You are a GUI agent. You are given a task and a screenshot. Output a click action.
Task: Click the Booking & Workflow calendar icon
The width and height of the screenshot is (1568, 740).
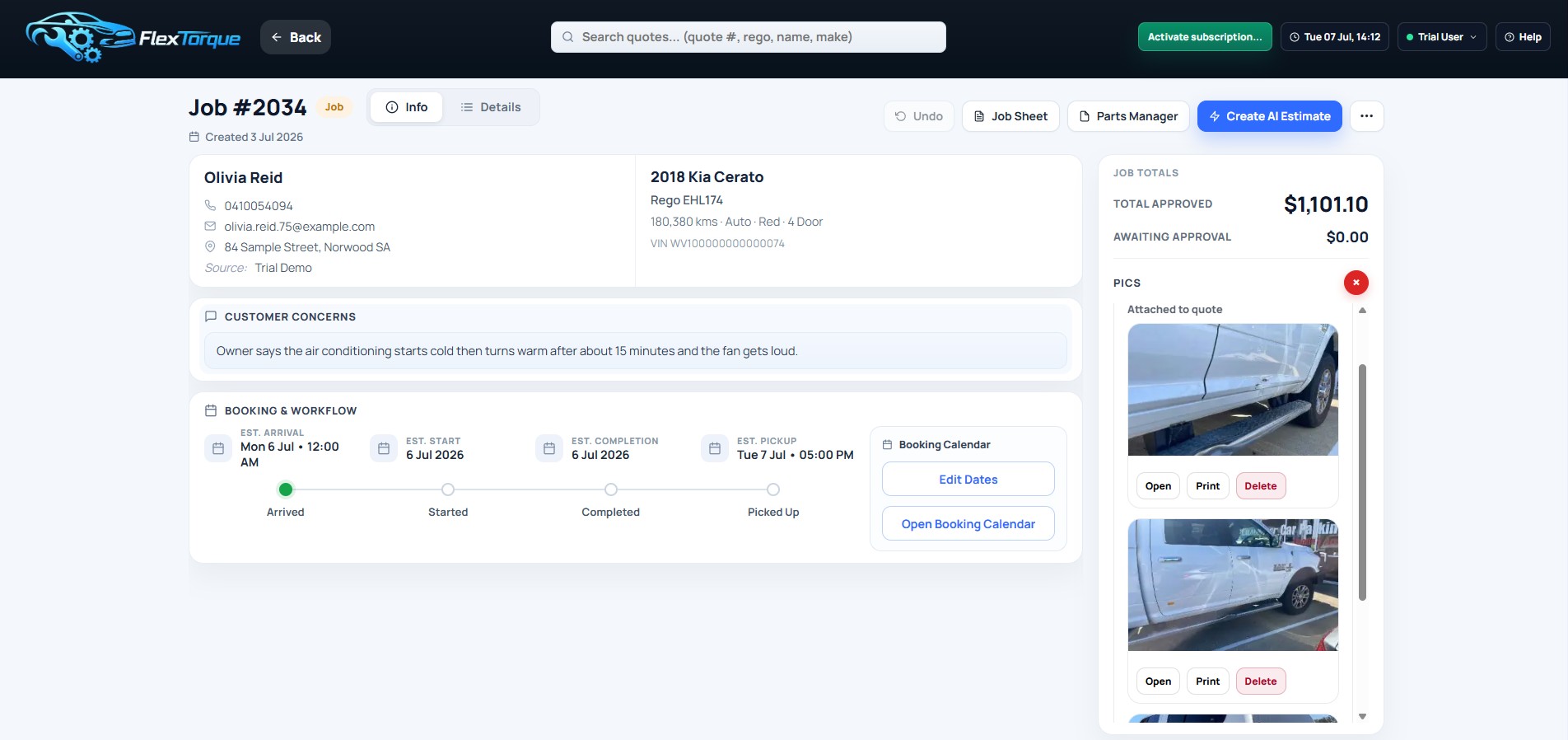click(x=211, y=410)
